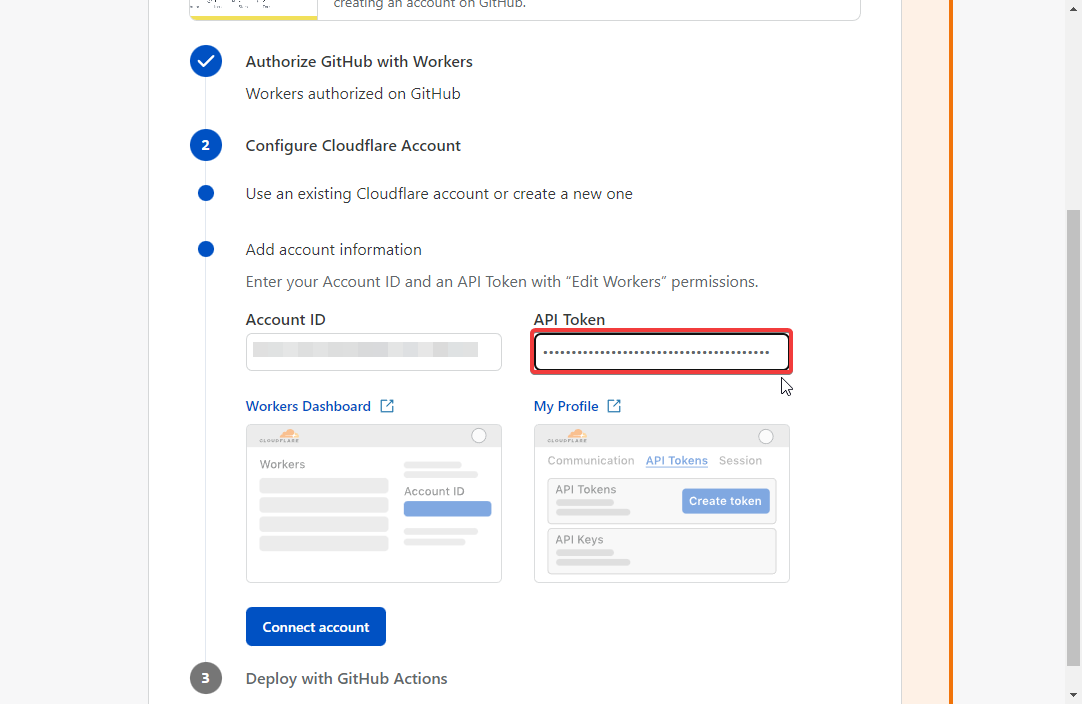
Task: Click the completed step checkmark icon
Action: (x=206, y=61)
